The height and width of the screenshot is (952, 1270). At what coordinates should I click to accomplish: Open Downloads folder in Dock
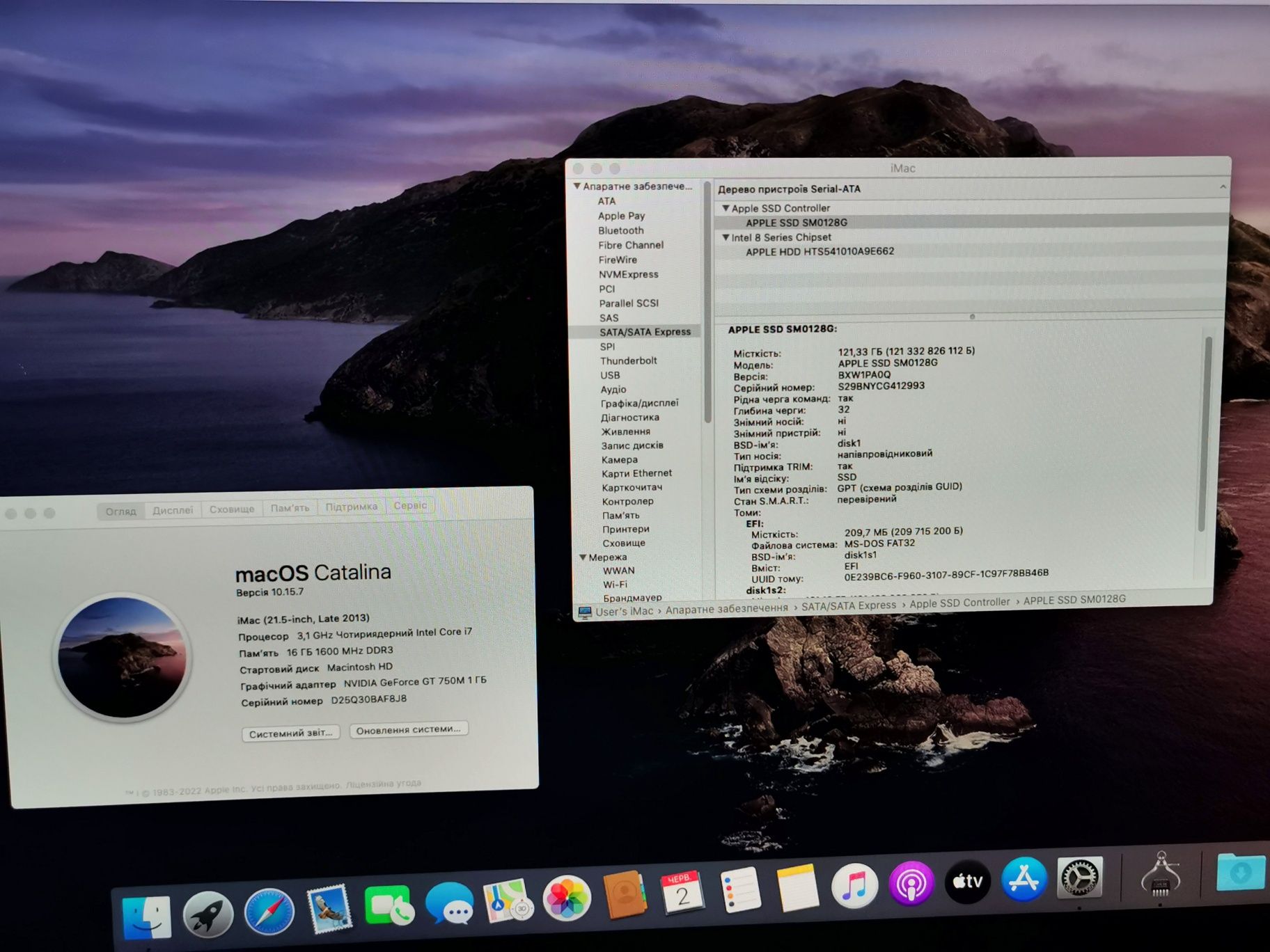(x=1241, y=872)
